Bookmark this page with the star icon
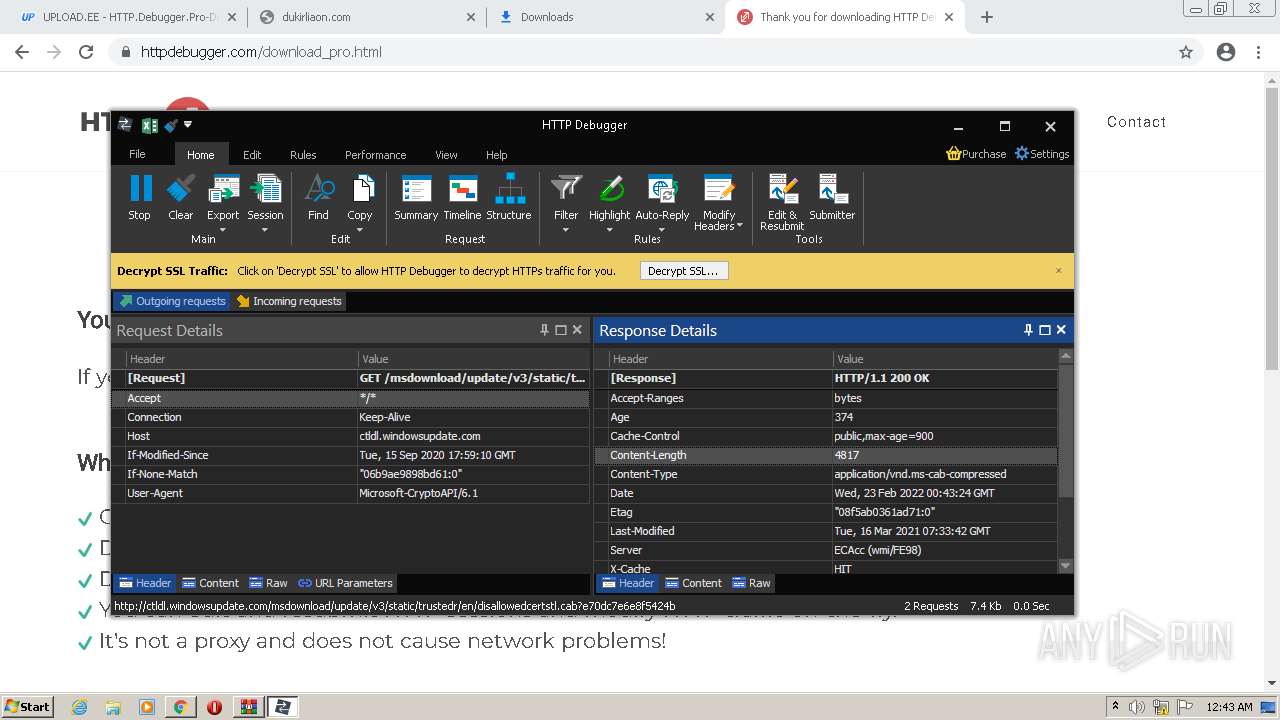This screenshot has height=720, width=1280. 1186,52
